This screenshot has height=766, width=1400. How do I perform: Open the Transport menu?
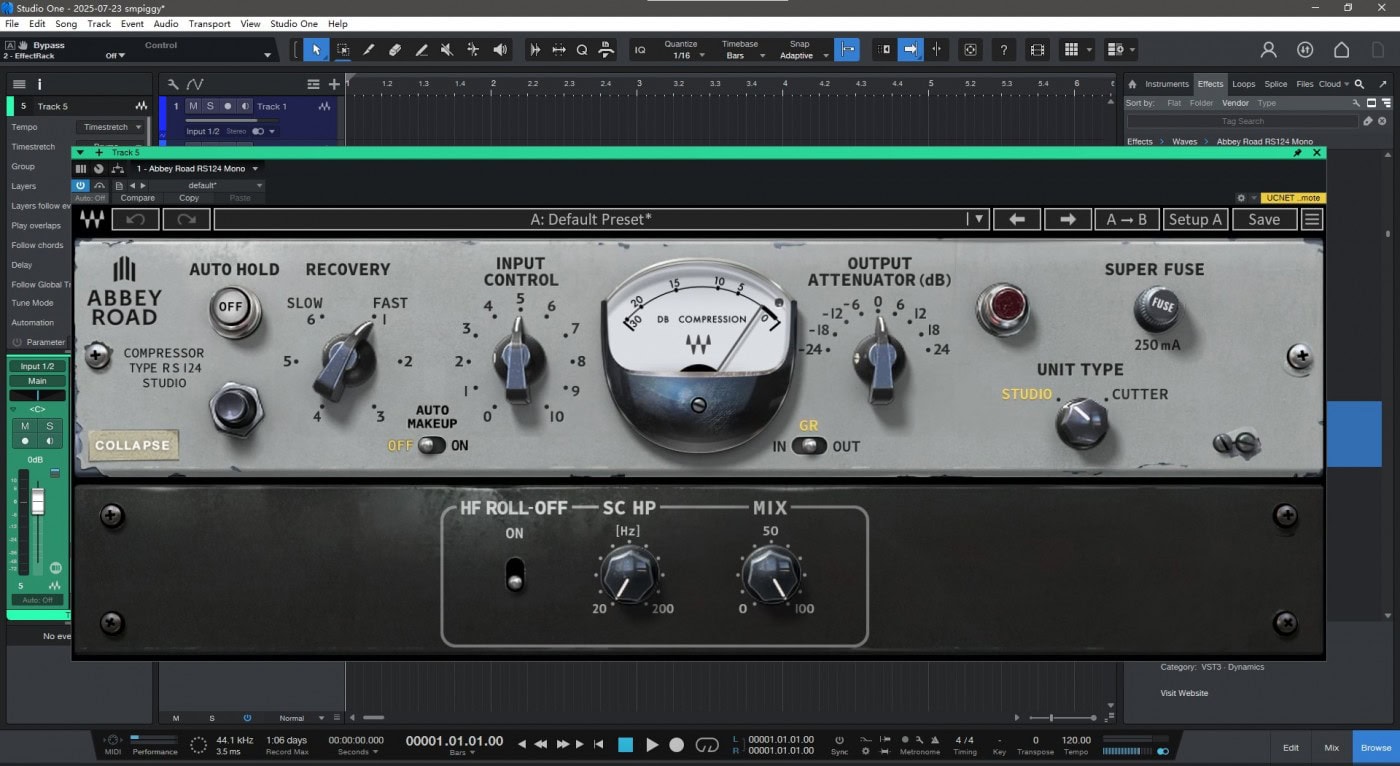tap(209, 23)
